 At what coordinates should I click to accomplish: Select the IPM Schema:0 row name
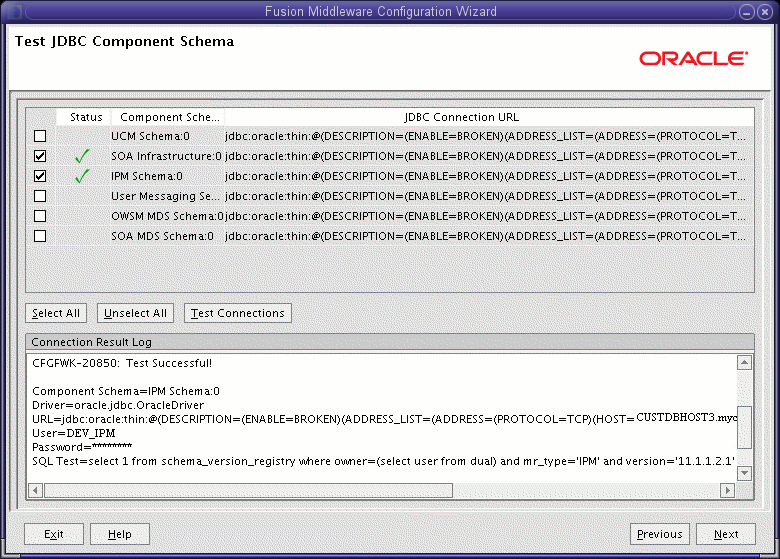coord(147,176)
